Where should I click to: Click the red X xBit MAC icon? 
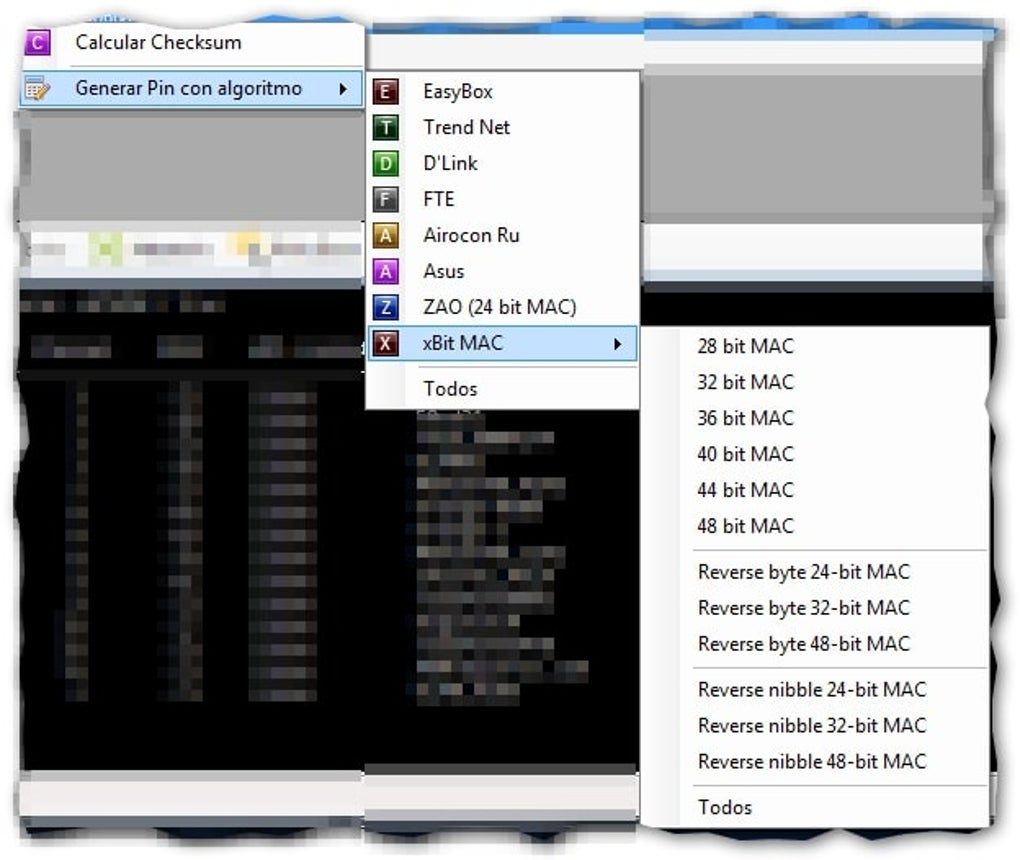click(x=386, y=343)
